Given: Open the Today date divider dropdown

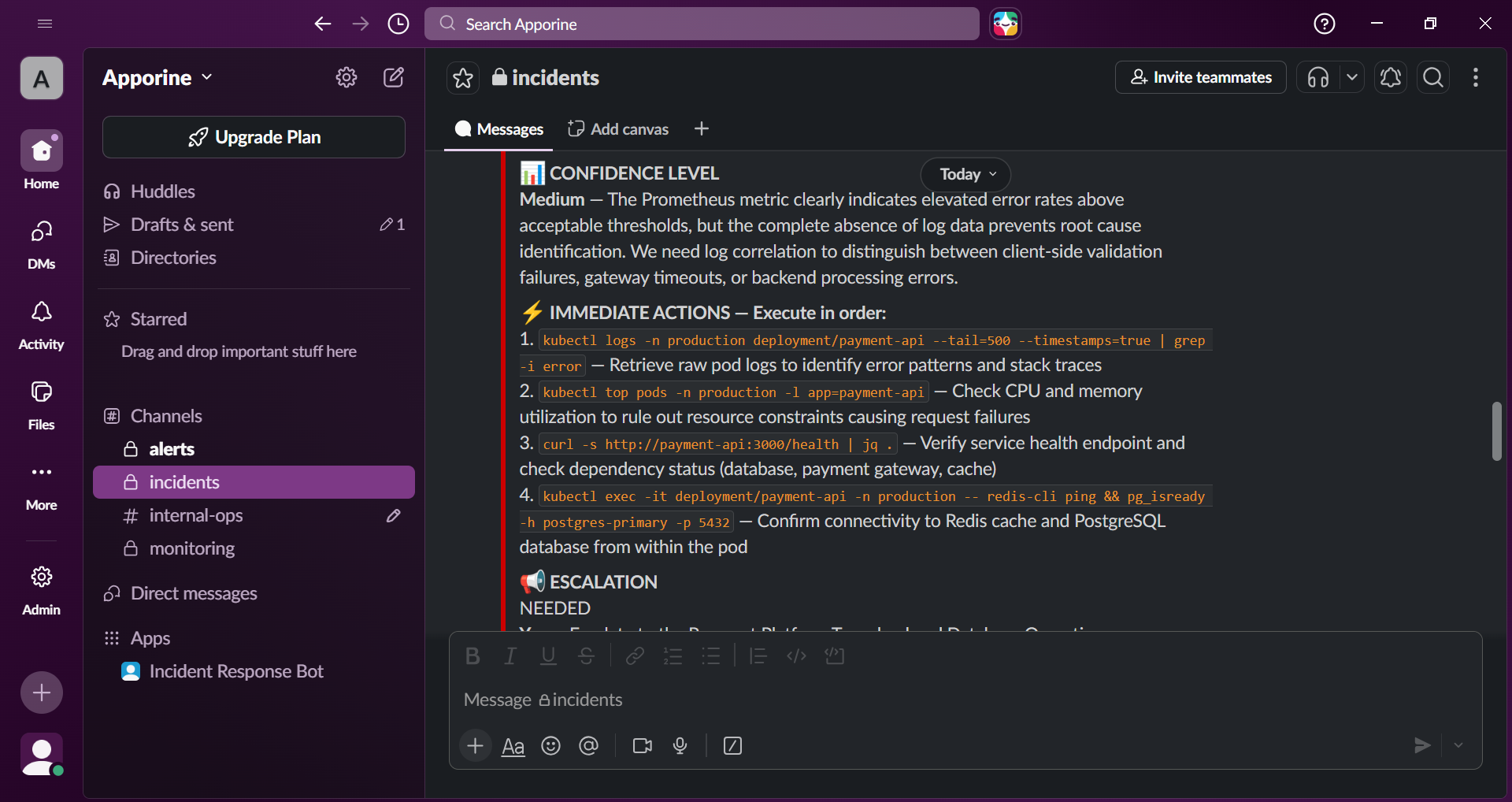Looking at the screenshot, I should (965, 174).
